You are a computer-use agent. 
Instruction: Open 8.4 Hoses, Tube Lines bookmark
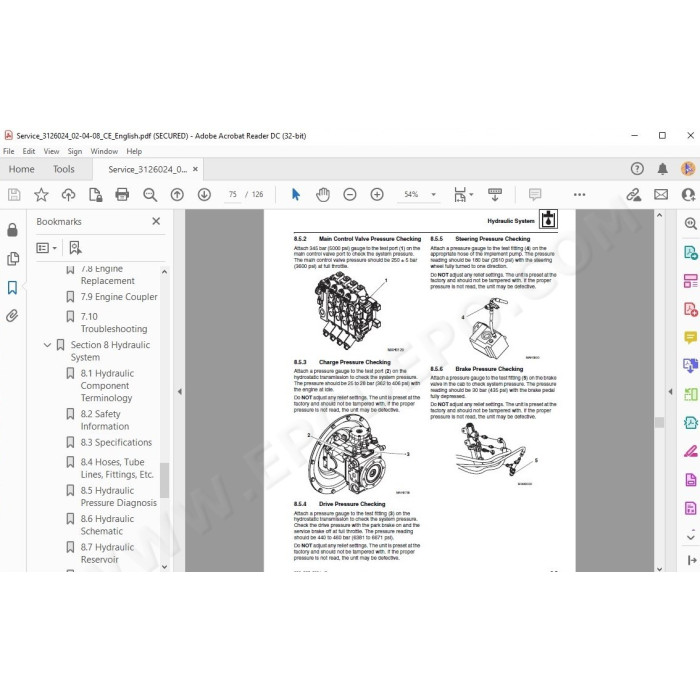(x=117, y=468)
